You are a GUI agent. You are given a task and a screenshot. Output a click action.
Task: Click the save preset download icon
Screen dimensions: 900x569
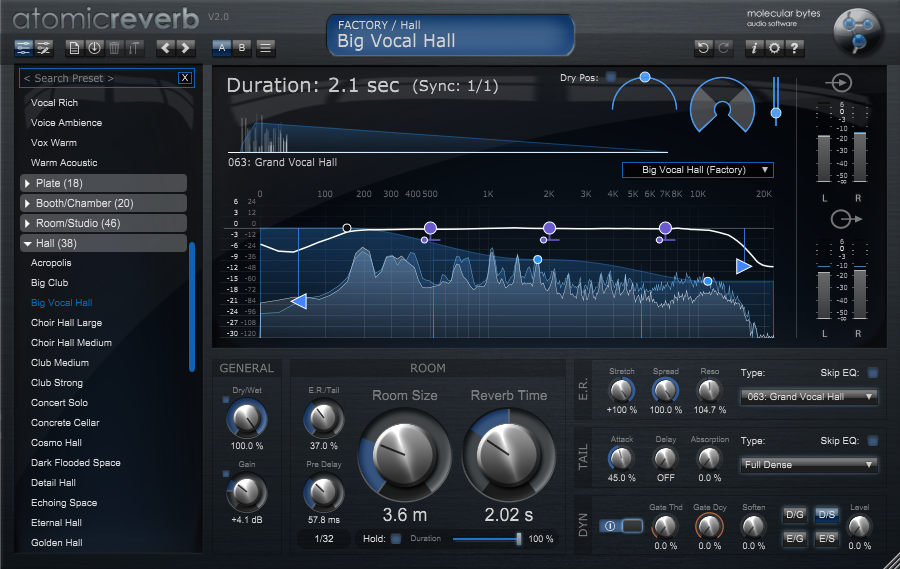[x=94, y=47]
